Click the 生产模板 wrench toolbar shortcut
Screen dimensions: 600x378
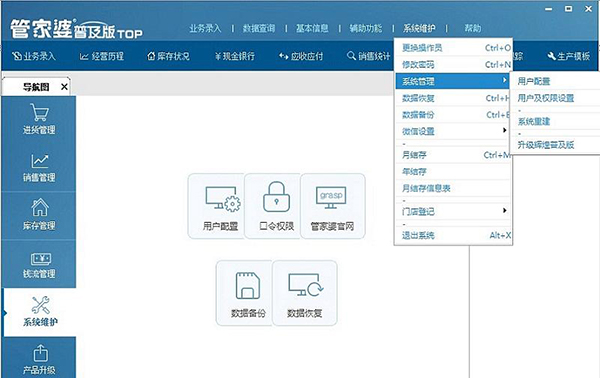coord(569,56)
